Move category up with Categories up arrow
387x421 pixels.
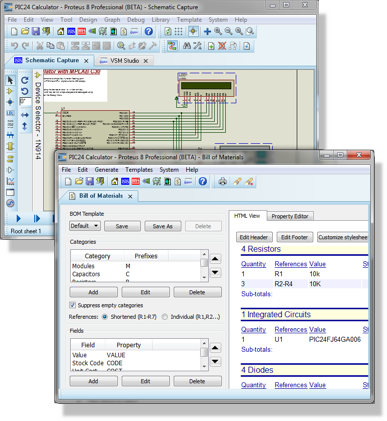click(x=215, y=259)
